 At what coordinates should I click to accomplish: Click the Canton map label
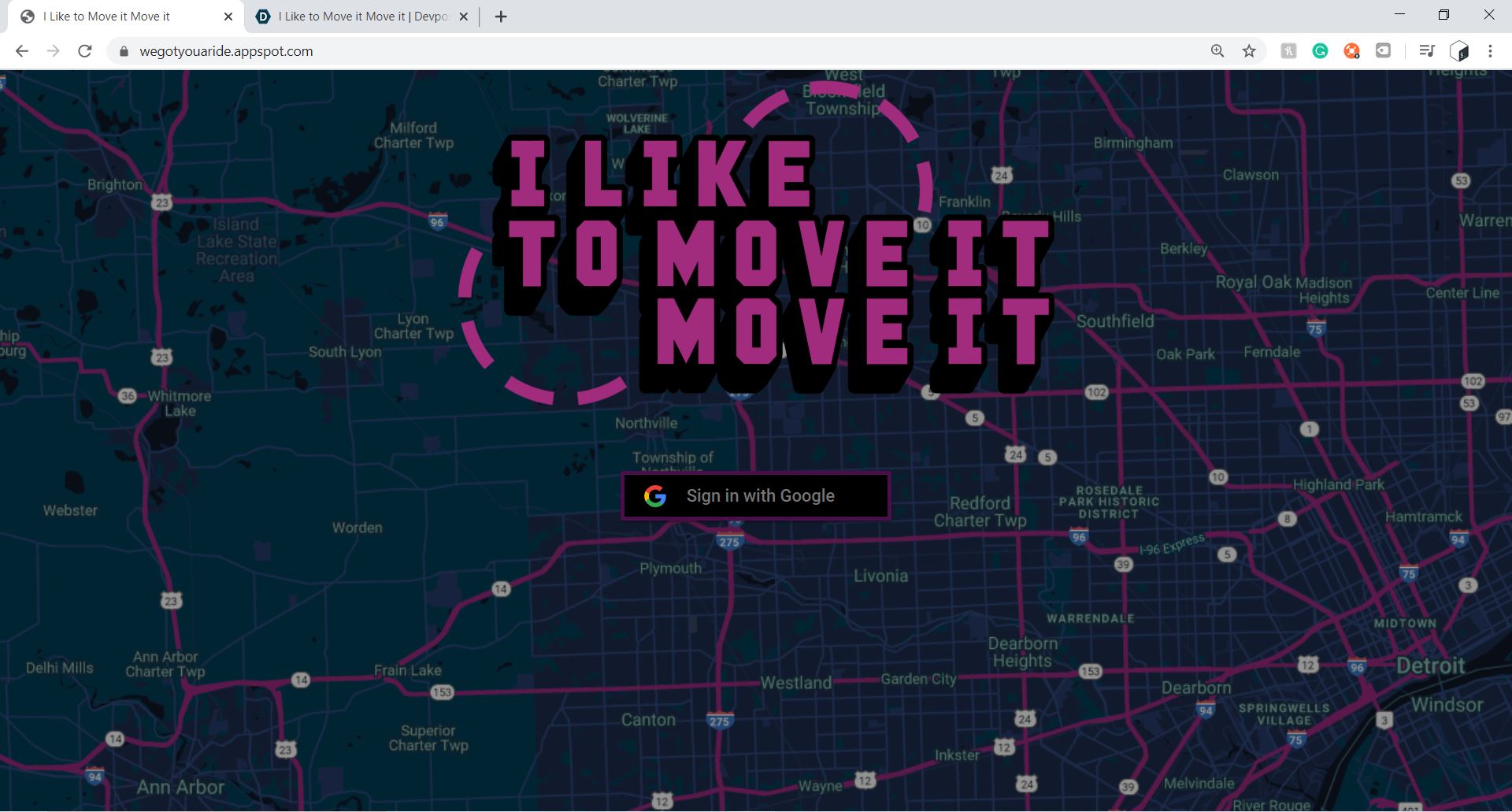click(648, 720)
